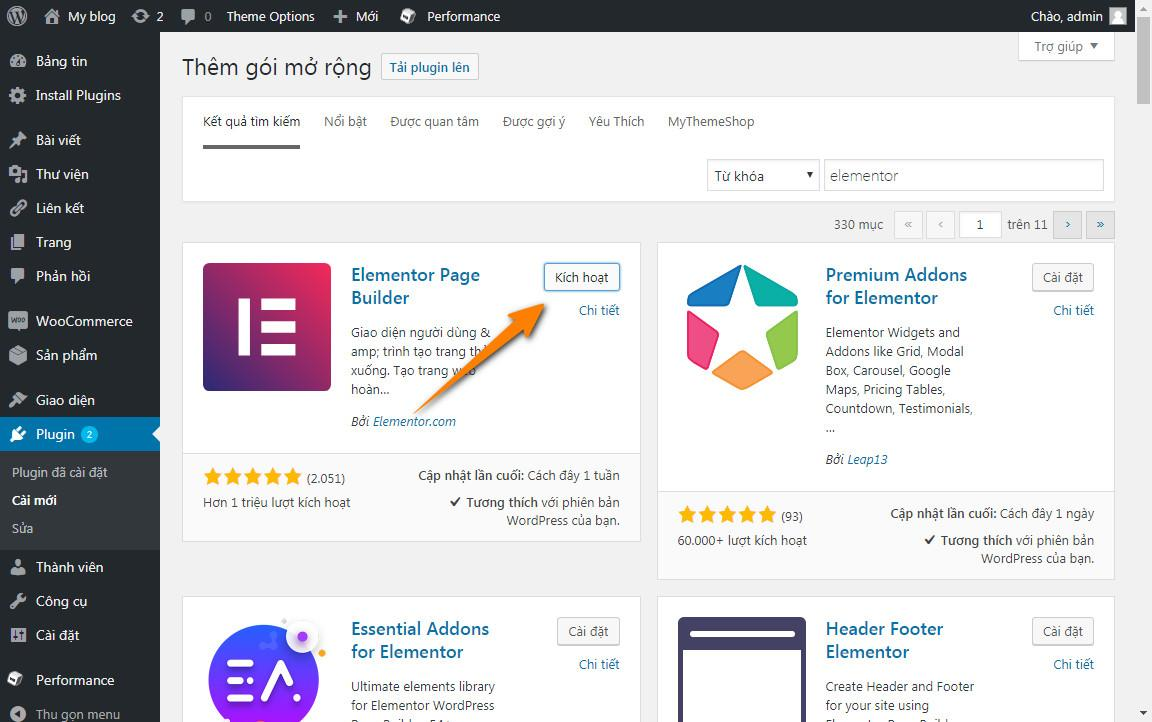Click sidebar Performance cube icon

15,680
